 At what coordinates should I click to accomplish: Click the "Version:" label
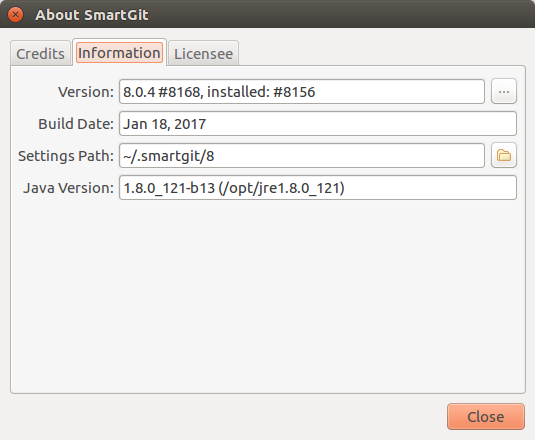coord(86,92)
